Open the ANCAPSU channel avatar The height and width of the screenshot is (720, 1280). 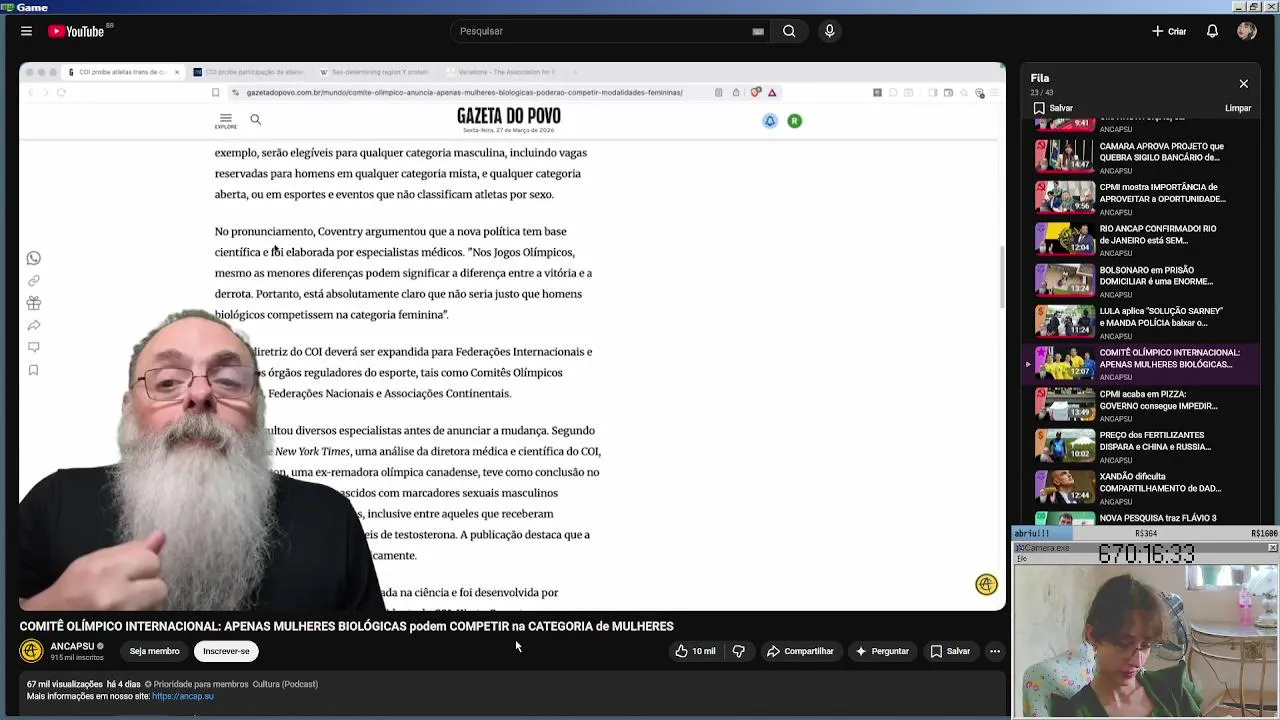31,651
